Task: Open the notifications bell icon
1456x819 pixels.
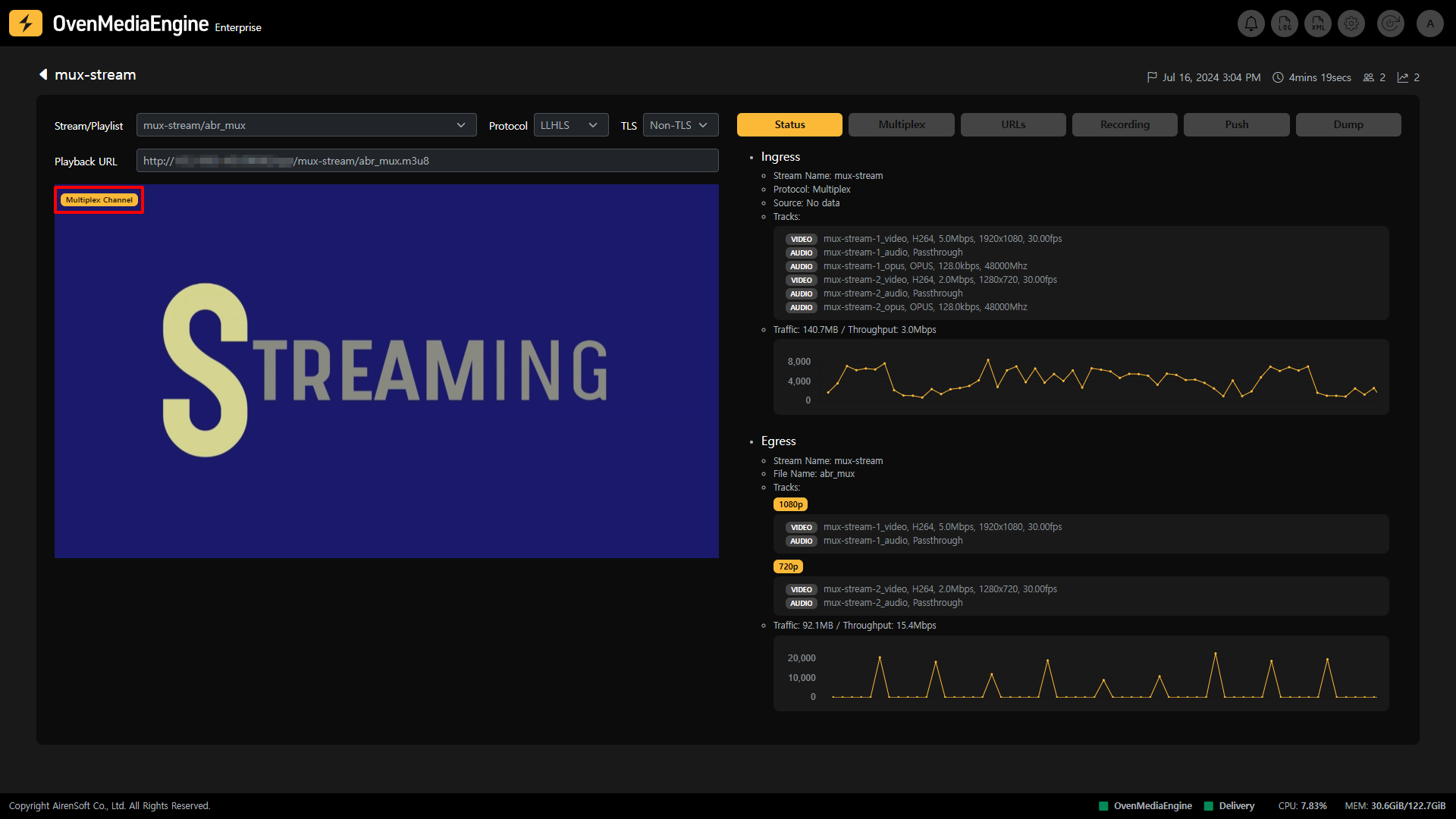Action: click(1250, 24)
